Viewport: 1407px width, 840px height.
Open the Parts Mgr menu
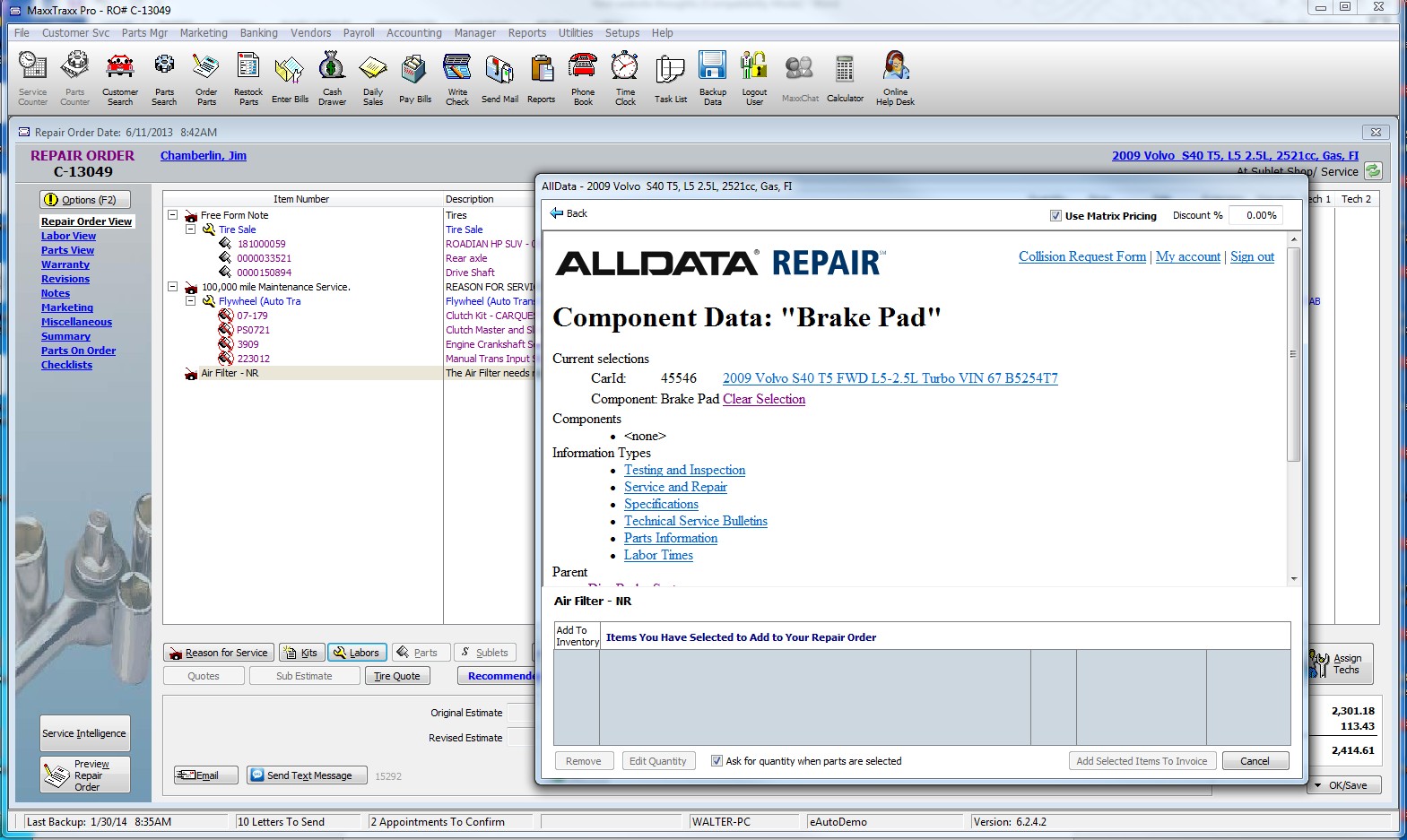tap(144, 33)
